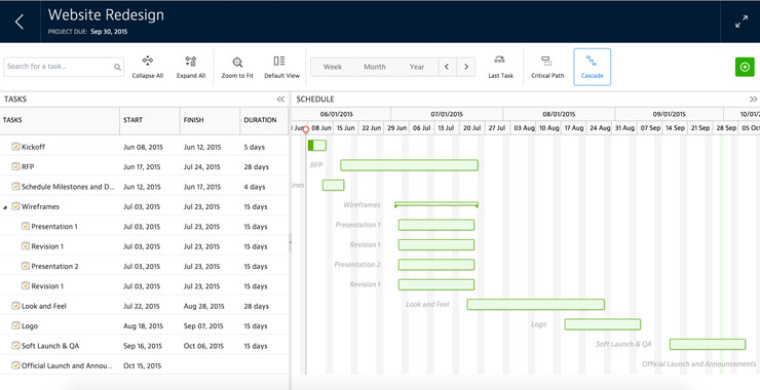
Task: Select the Week timescale tab
Action: tap(332, 67)
